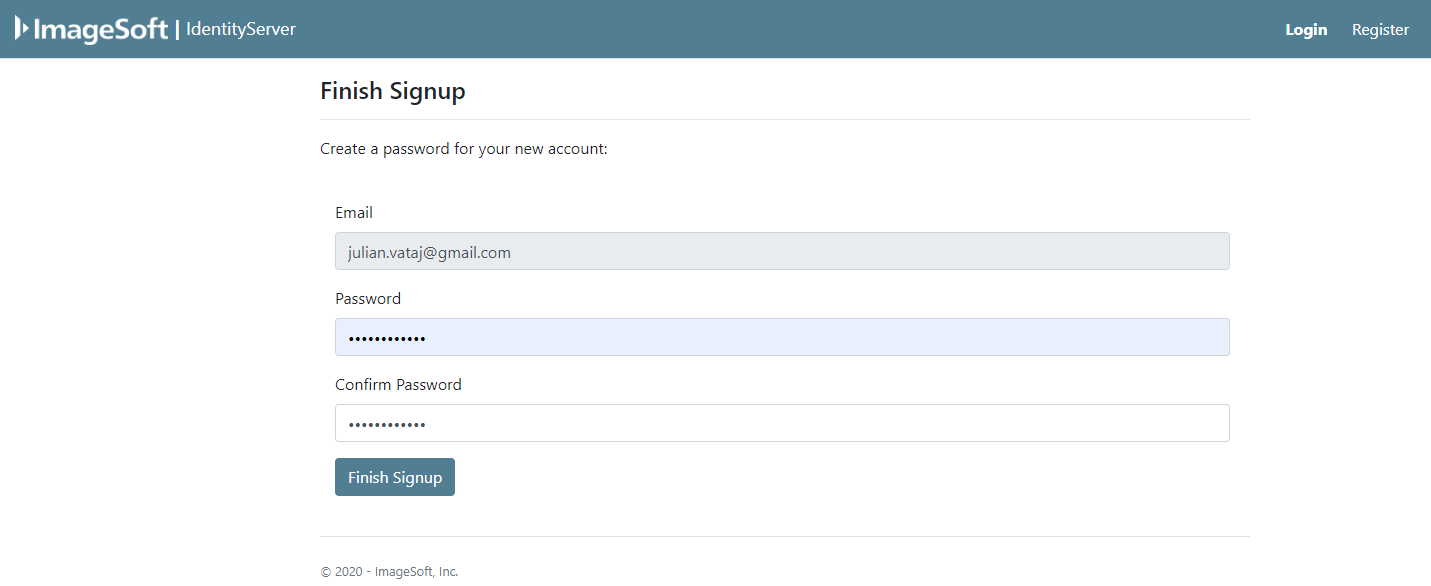Select the masked password dots
The height and width of the screenshot is (586, 1431).
click(x=387, y=337)
